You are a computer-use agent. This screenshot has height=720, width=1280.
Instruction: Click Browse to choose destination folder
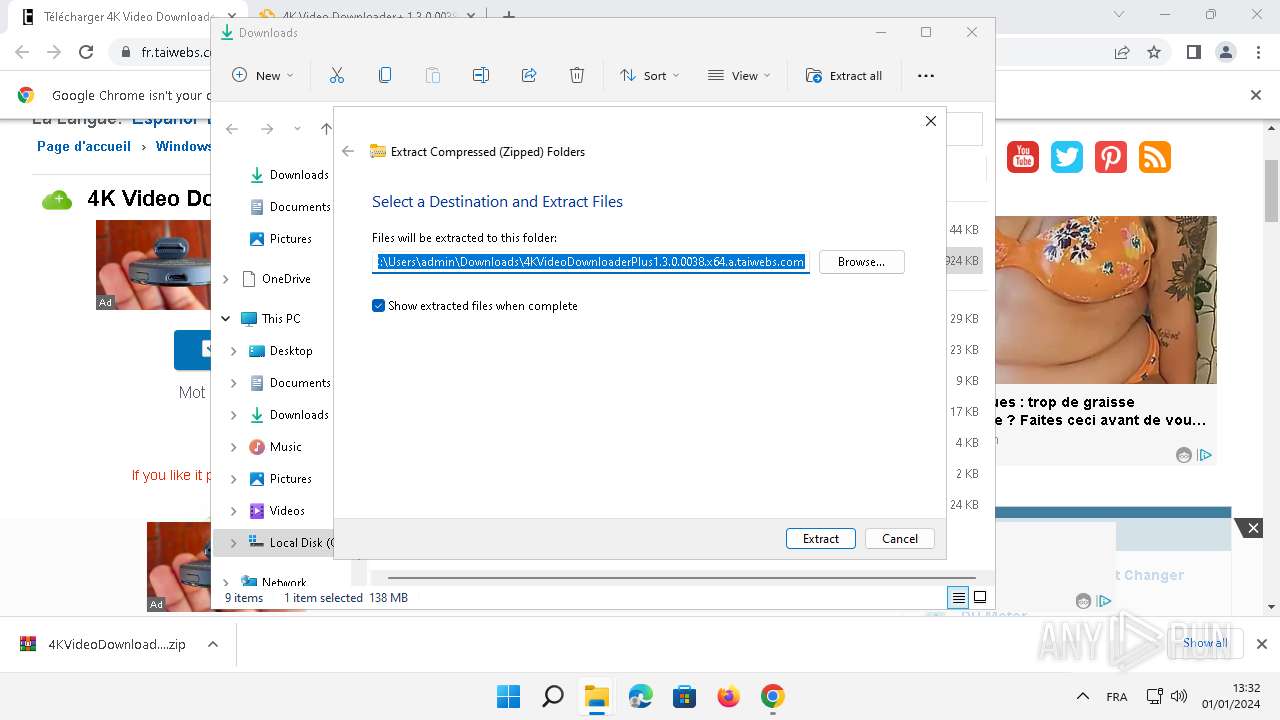[862, 262]
